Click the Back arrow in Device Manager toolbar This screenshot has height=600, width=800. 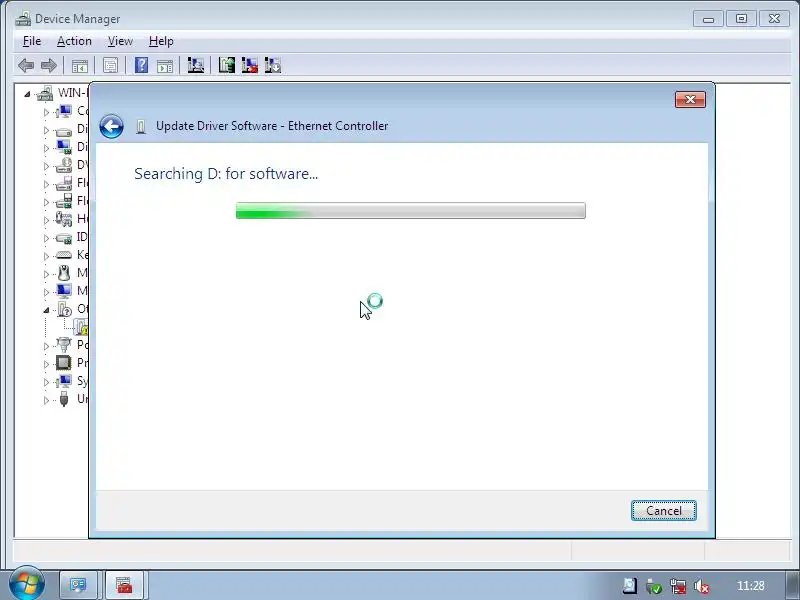pos(26,65)
